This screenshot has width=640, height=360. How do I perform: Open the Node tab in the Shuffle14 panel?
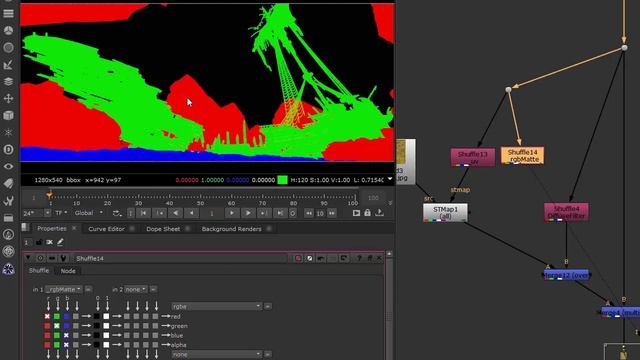pyautogui.click(x=68, y=271)
